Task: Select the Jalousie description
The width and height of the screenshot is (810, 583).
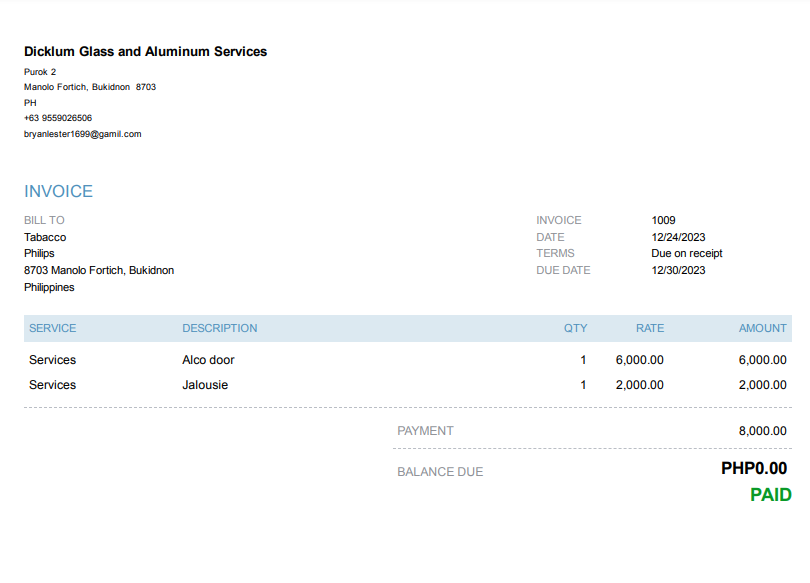Action: point(205,385)
